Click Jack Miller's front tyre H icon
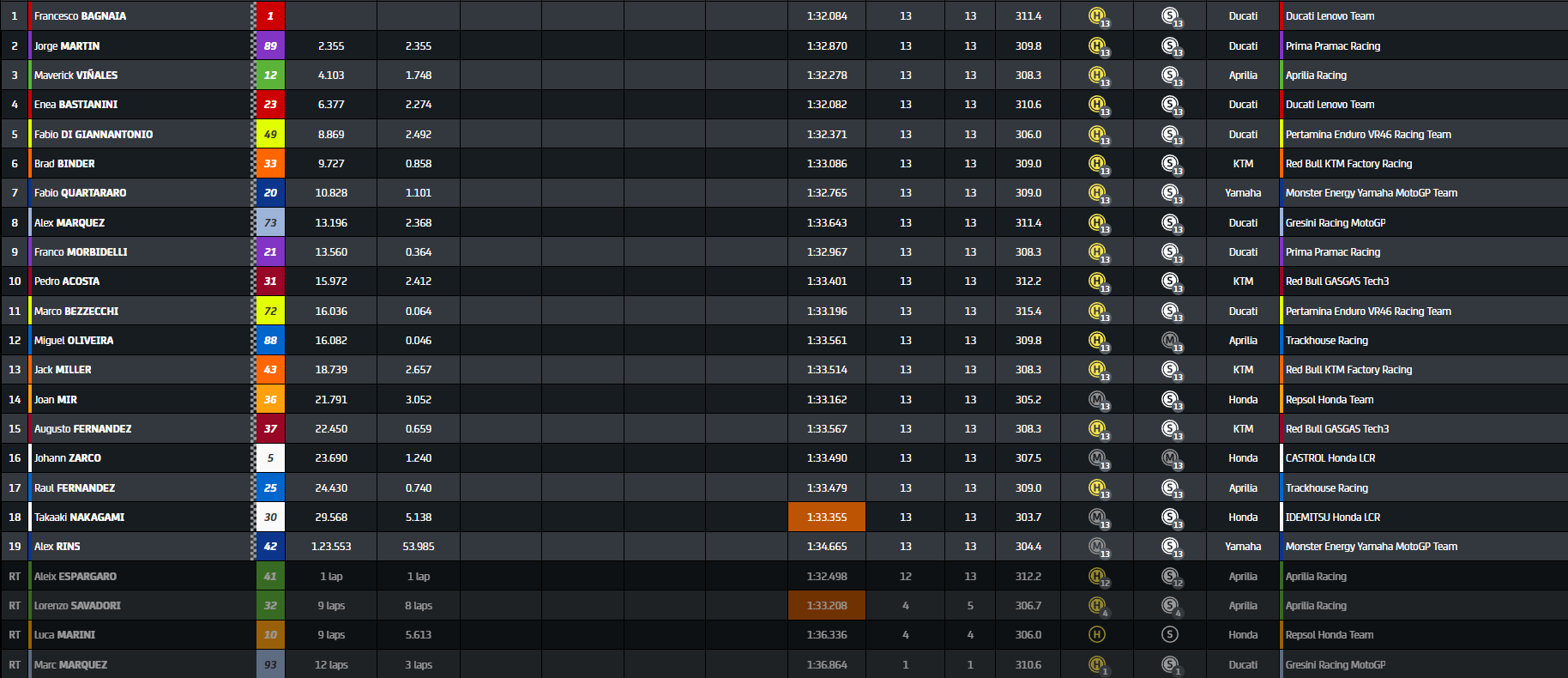The height and width of the screenshot is (678, 1568). coord(1097,370)
